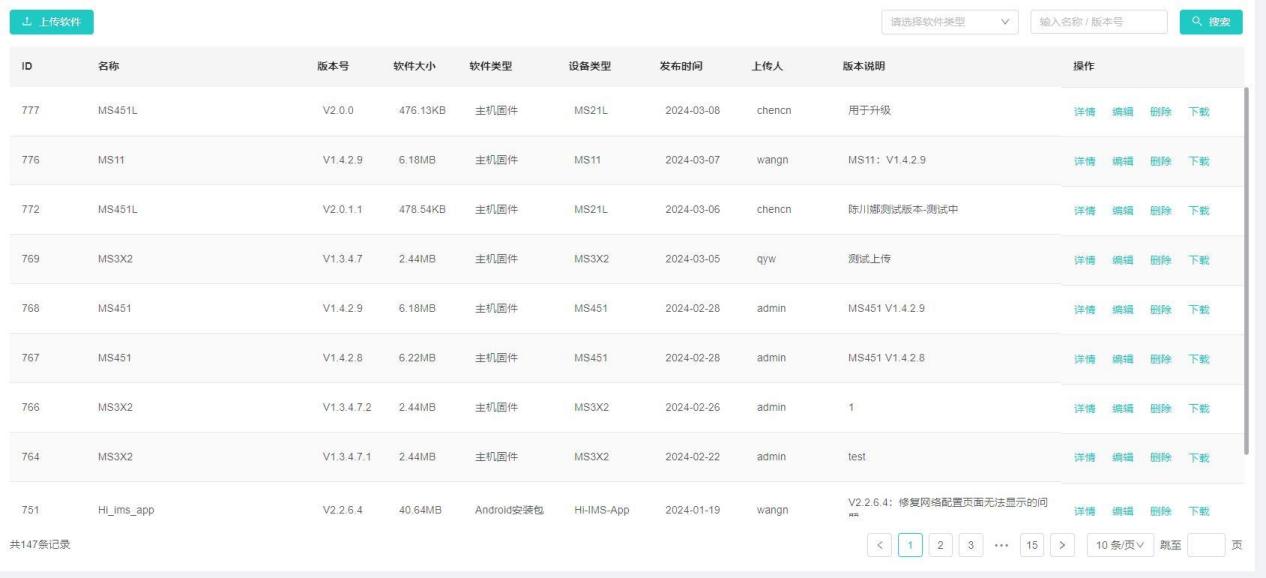The image size is (1266, 578).
Task: Edit the MS11 V1.4.2.9 entry
Action: (1123, 161)
